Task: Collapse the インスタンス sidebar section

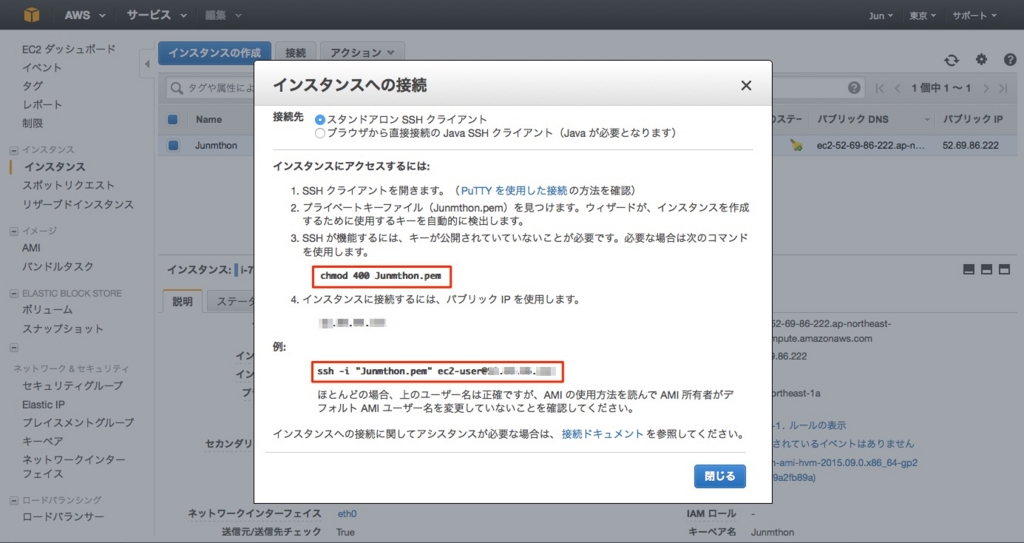Action: tap(14, 150)
